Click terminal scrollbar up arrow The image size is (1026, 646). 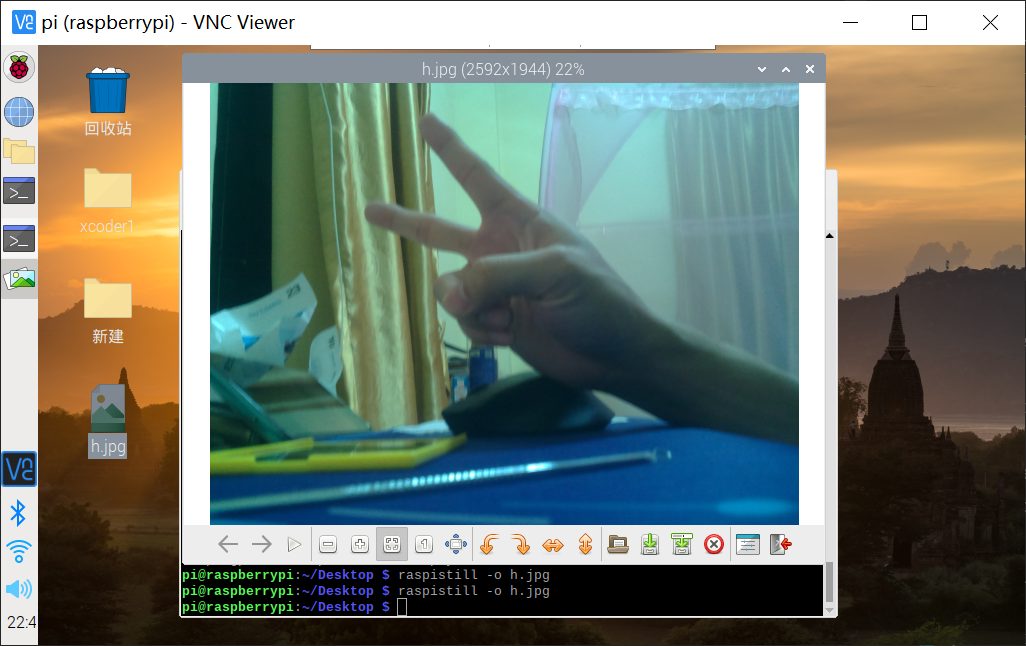tap(830, 236)
